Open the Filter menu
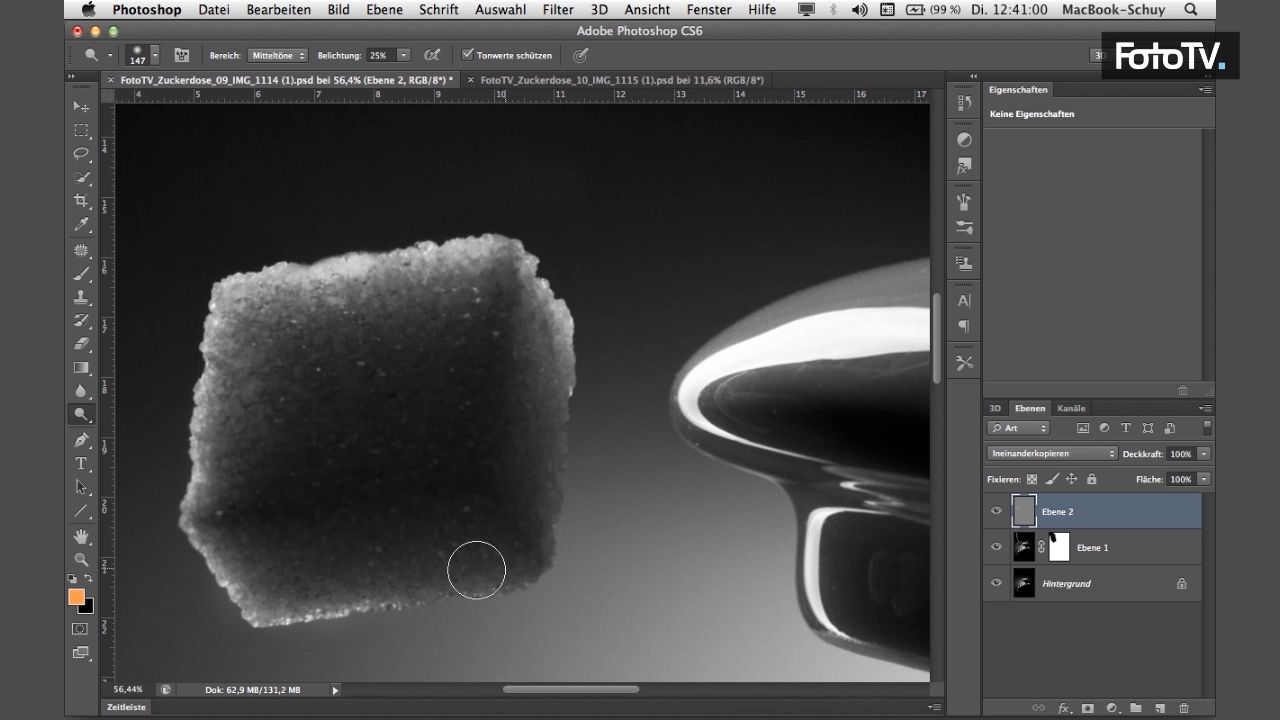Image resolution: width=1280 pixels, height=720 pixels. coord(558,9)
